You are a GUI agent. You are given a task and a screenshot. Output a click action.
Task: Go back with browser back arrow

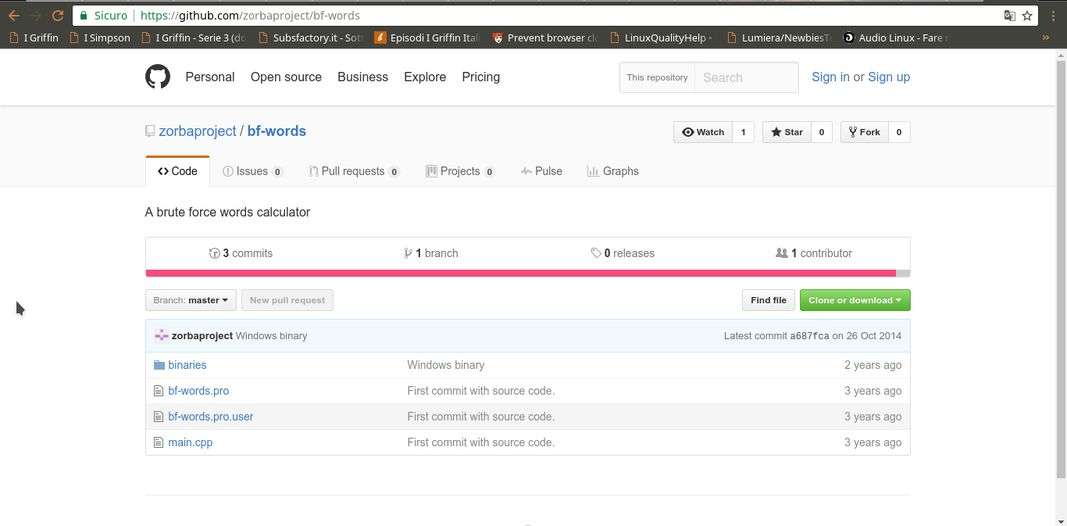[14, 15]
